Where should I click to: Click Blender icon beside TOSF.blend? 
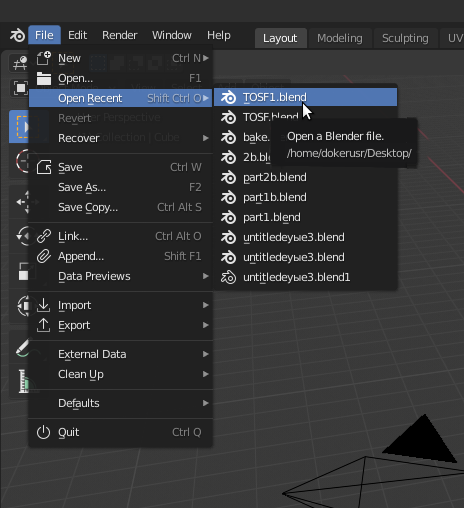(228, 117)
